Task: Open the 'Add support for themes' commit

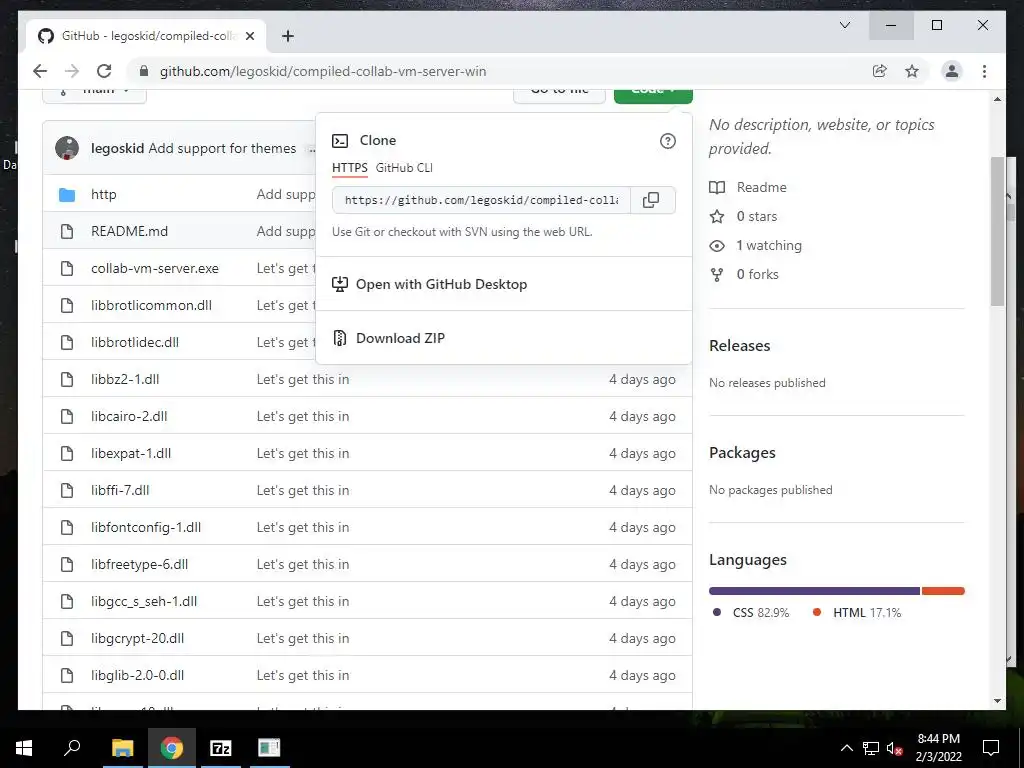Action: pyautogui.click(x=222, y=148)
